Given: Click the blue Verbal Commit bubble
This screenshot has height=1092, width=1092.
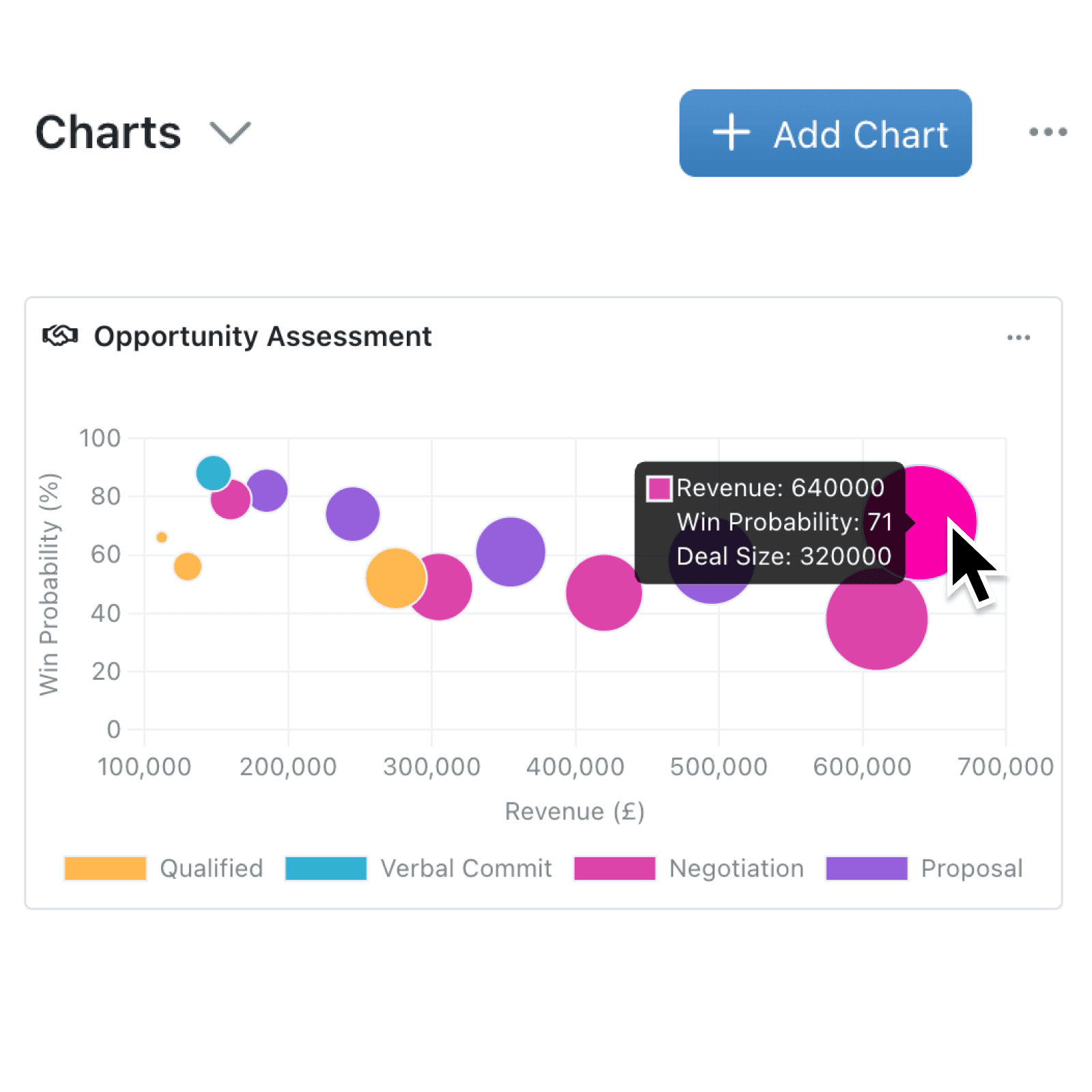Looking at the screenshot, I should click(214, 474).
